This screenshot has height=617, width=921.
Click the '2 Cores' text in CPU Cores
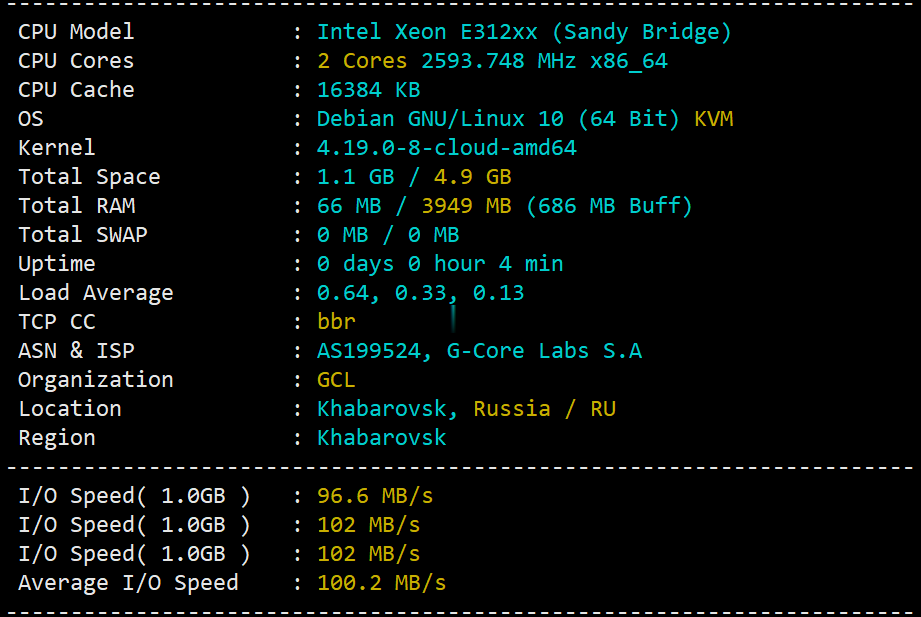(362, 61)
